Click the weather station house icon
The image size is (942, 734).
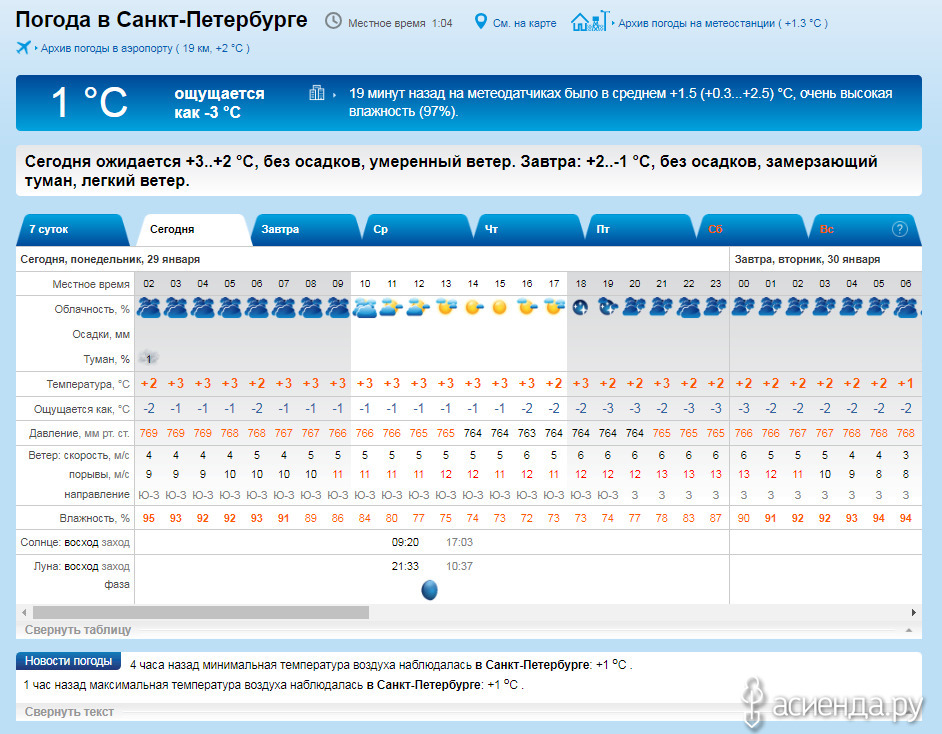[x=589, y=22]
